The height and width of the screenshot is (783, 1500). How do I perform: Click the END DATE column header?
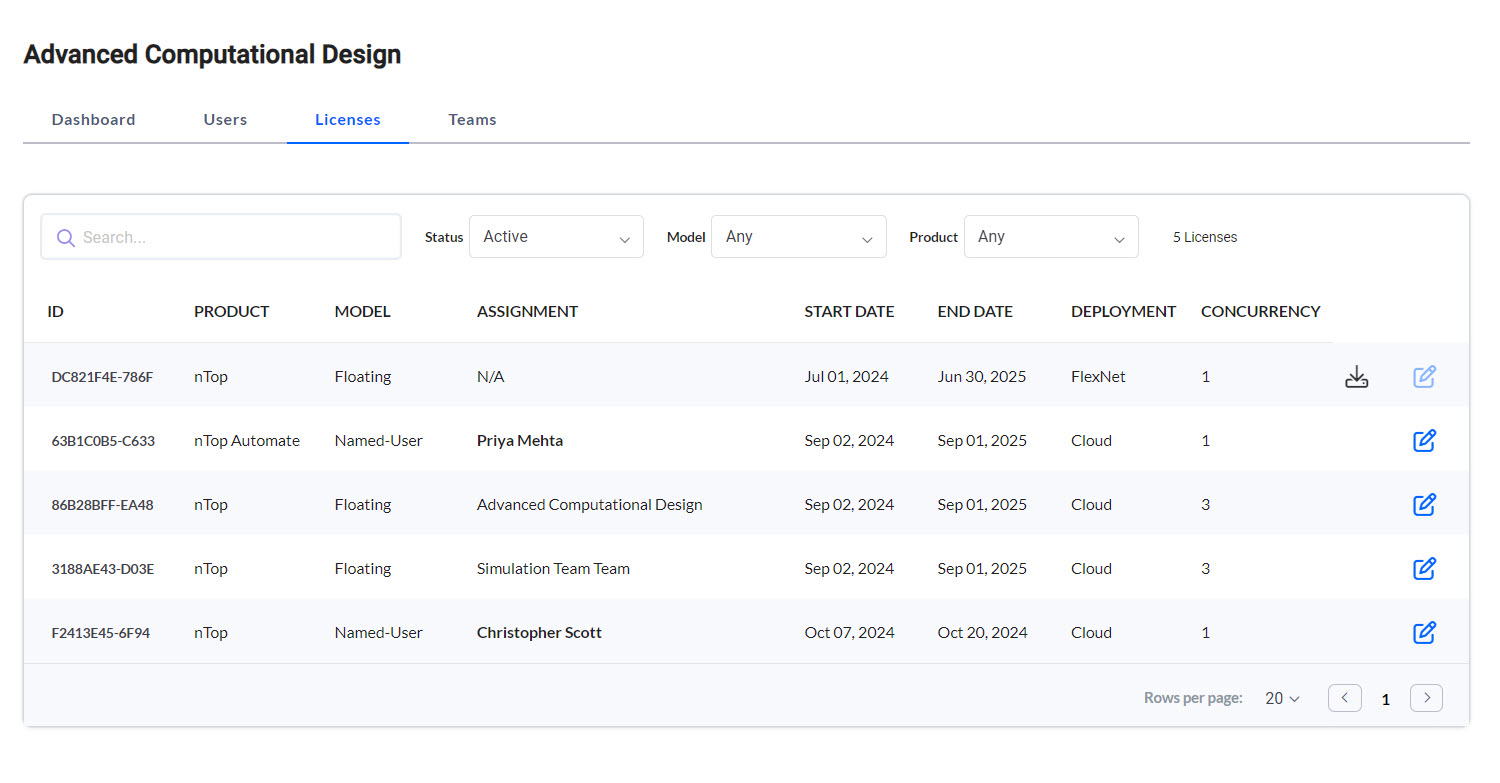[975, 312]
